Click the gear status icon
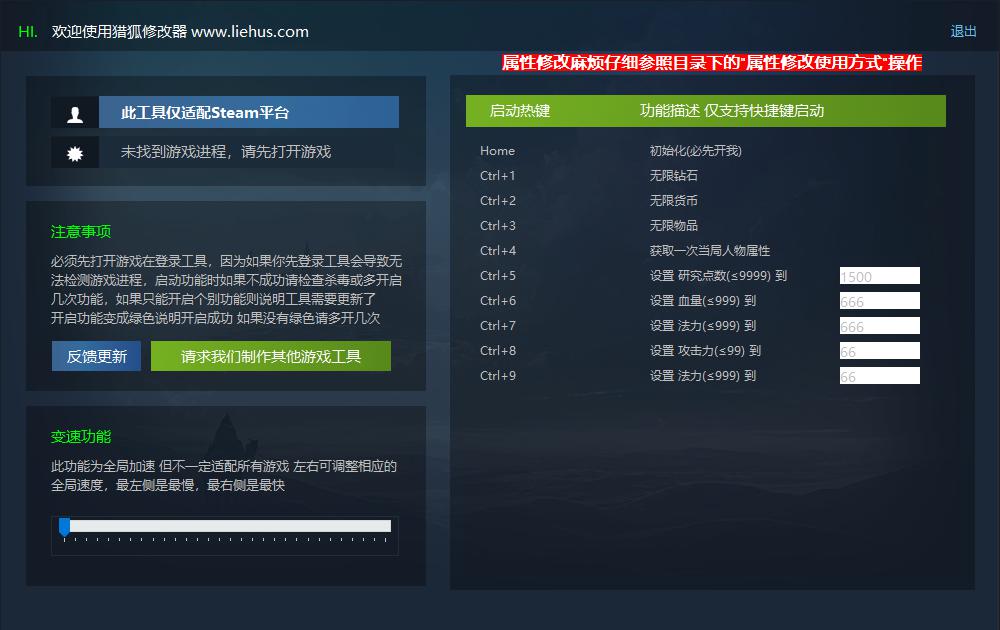This screenshot has height=630, width=1000. coord(75,153)
